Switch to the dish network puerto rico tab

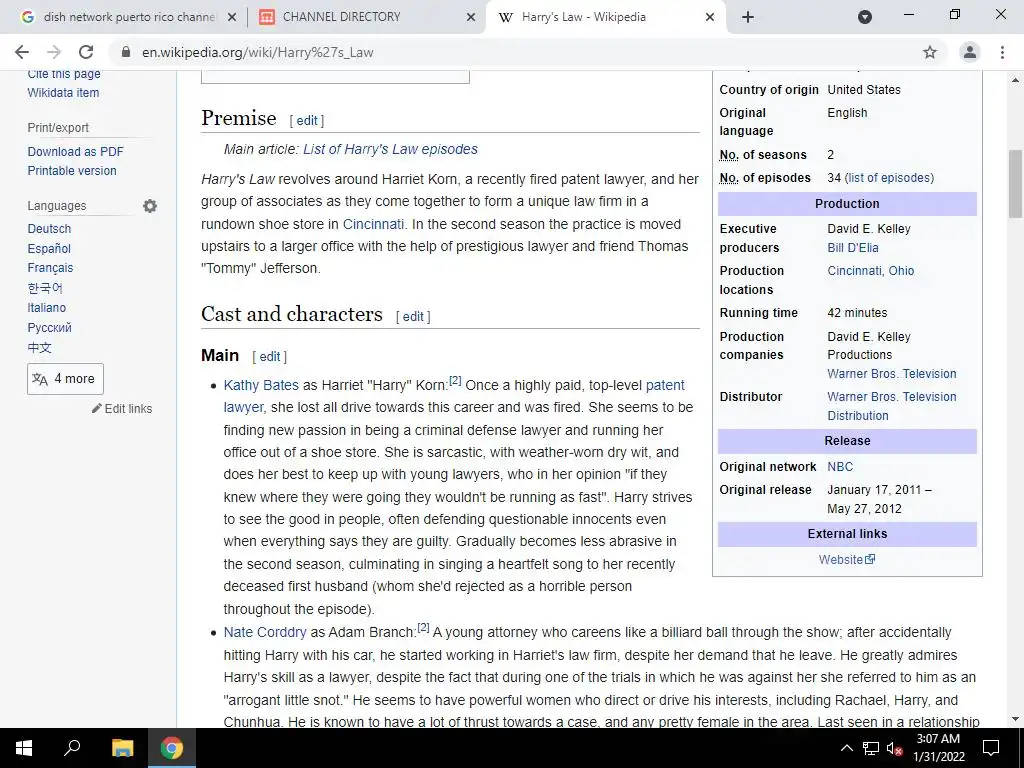[x=129, y=17]
